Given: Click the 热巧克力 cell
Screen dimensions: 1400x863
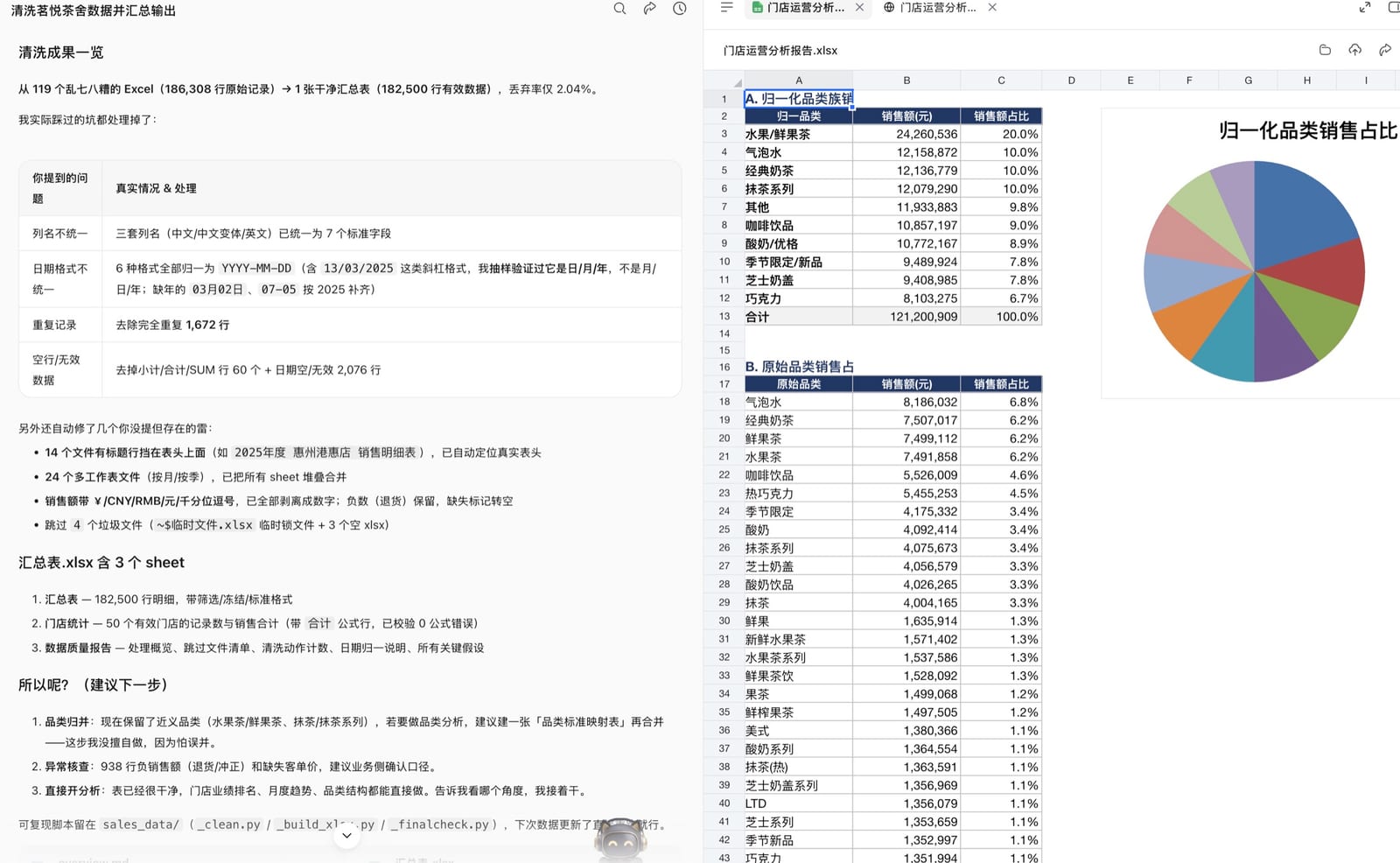Looking at the screenshot, I should coord(799,494).
